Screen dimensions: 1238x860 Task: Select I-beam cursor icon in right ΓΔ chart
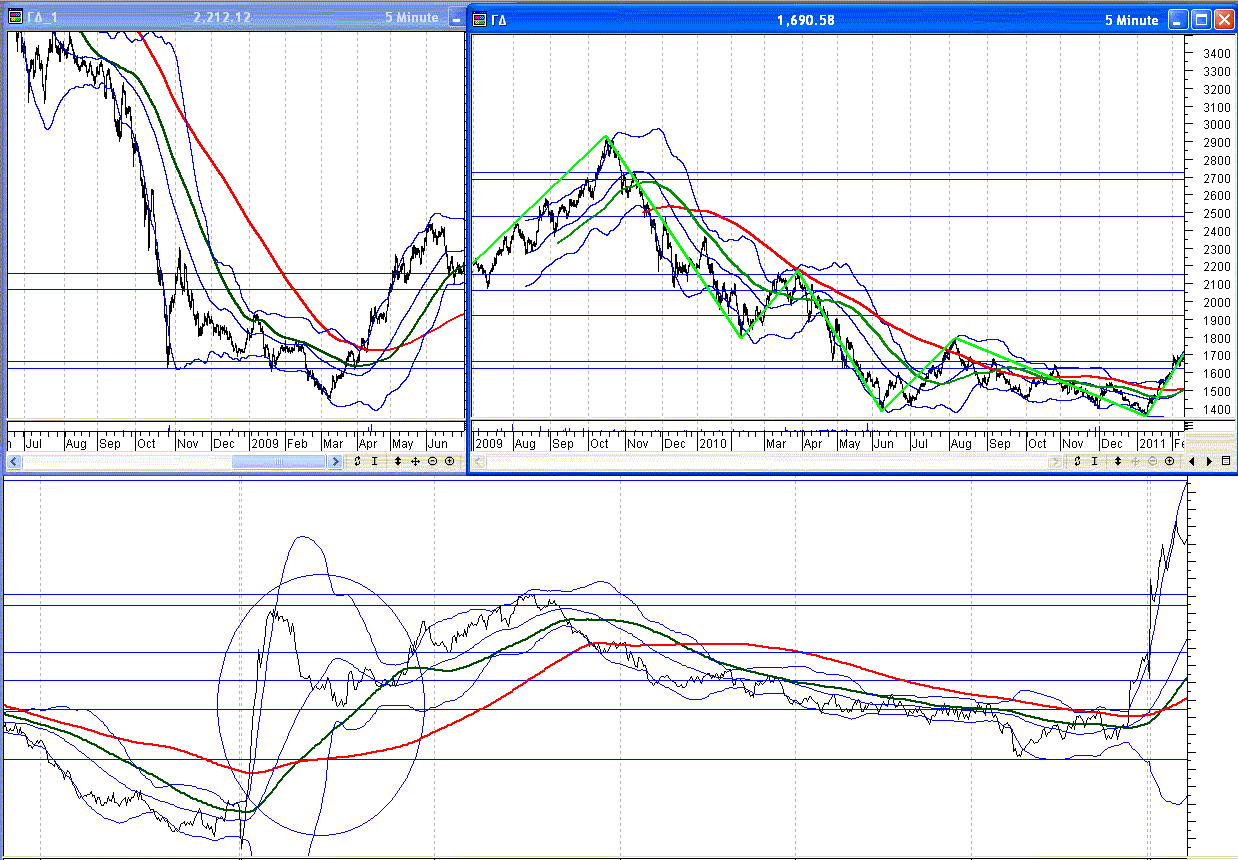pyautogui.click(x=1095, y=461)
